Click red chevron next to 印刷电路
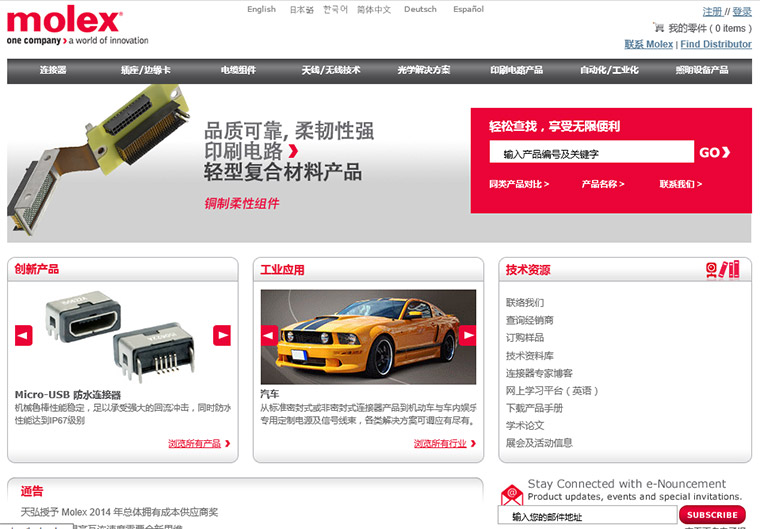The image size is (760, 529). (293, 152)
